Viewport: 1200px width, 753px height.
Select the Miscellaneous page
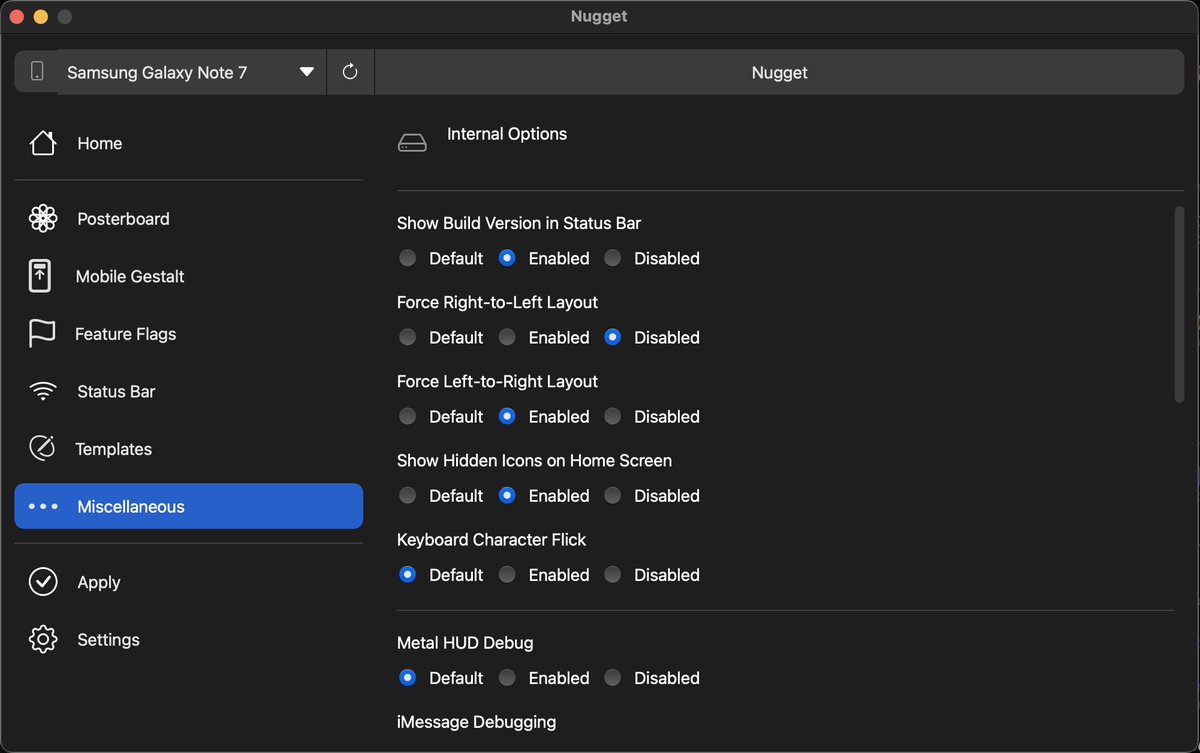(189, 507)
